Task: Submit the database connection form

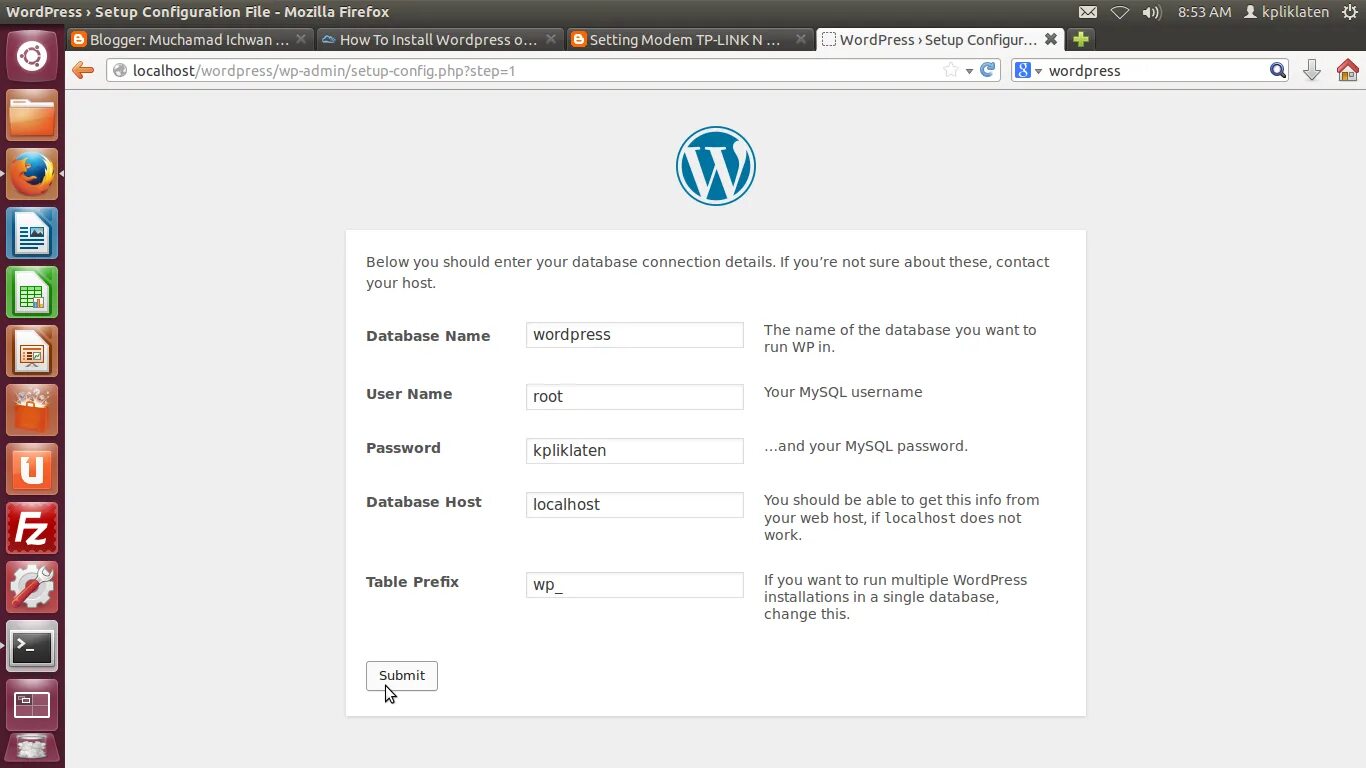Action: pos(402,676)
